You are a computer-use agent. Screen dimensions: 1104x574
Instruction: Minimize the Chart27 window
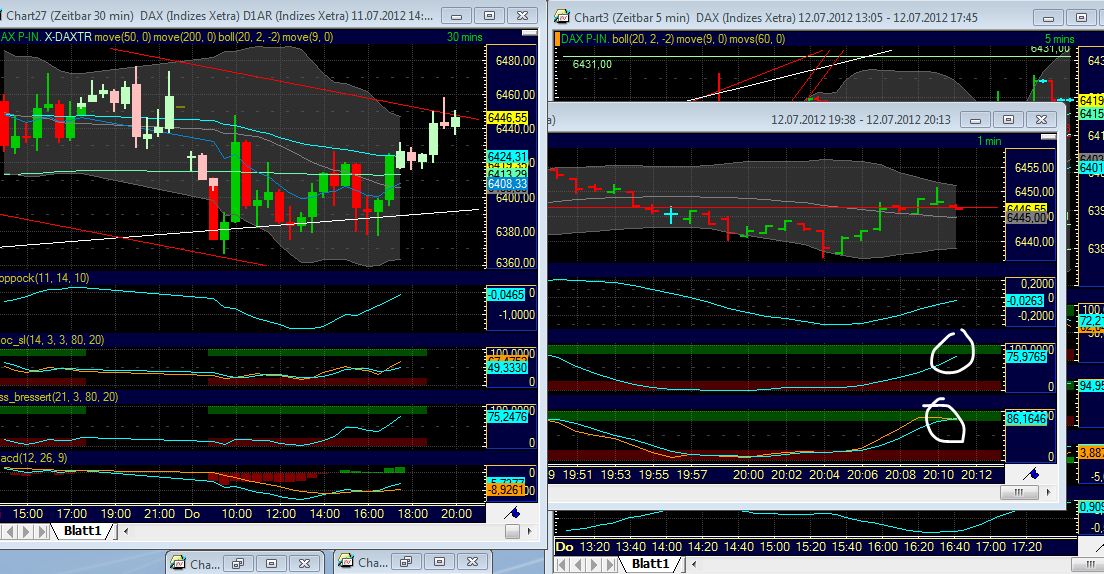coord(456,15)
